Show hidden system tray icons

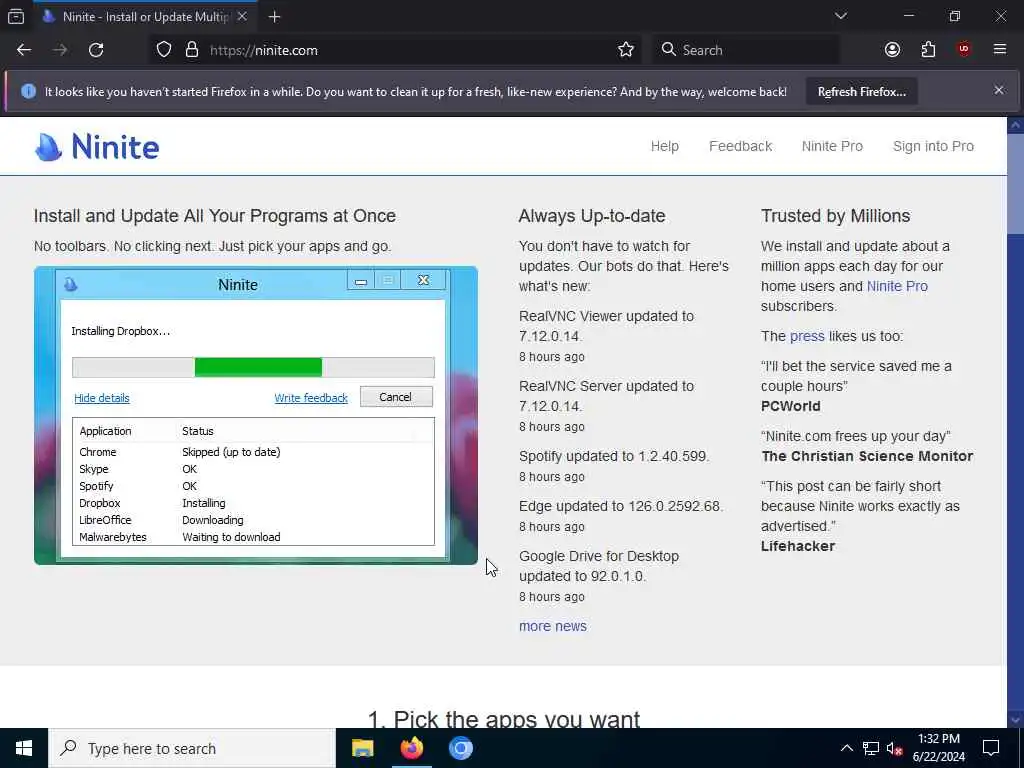coord(846,748)
